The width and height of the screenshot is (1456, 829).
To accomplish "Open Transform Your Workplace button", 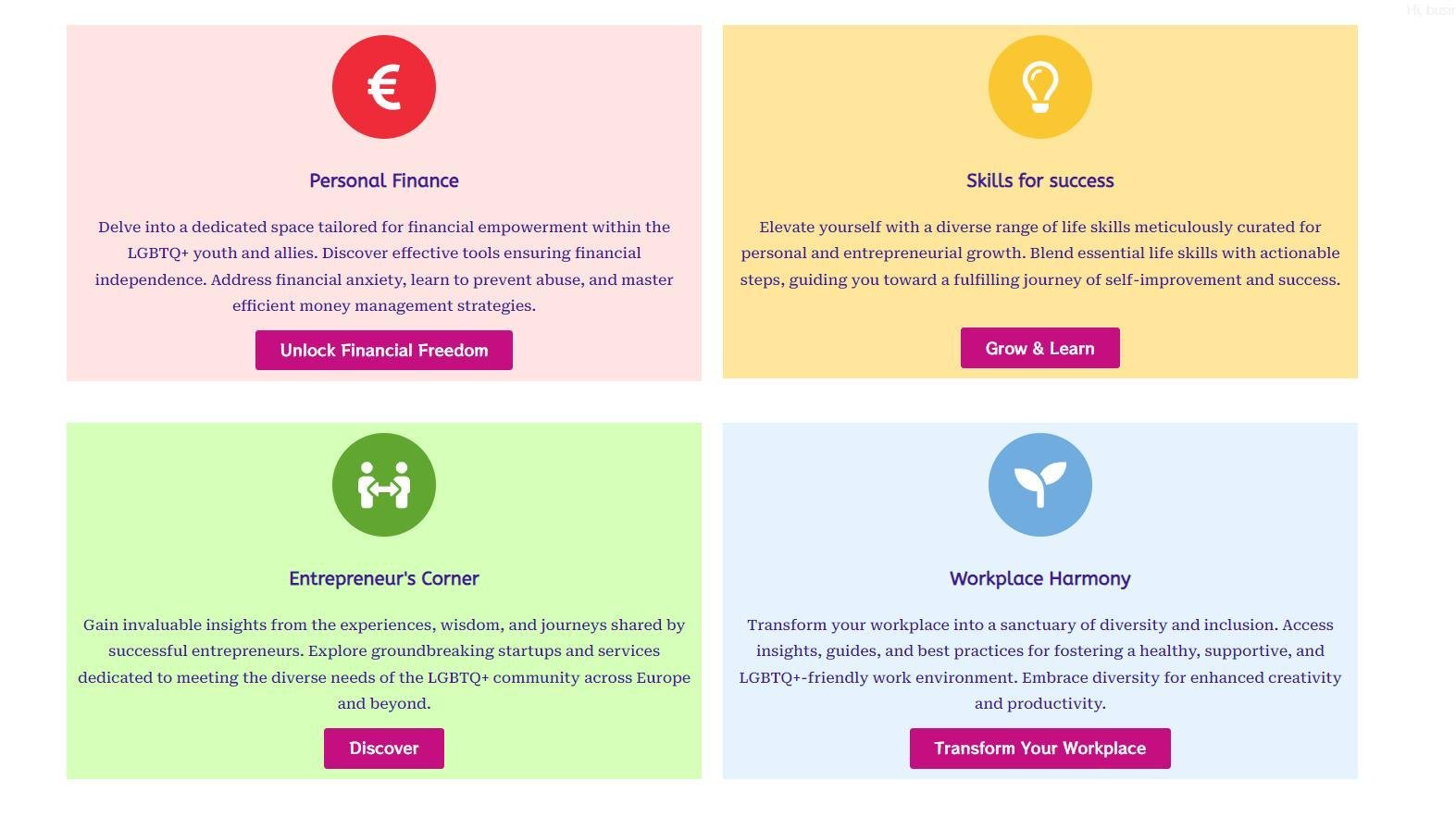I will click(x=1039, y=749).
